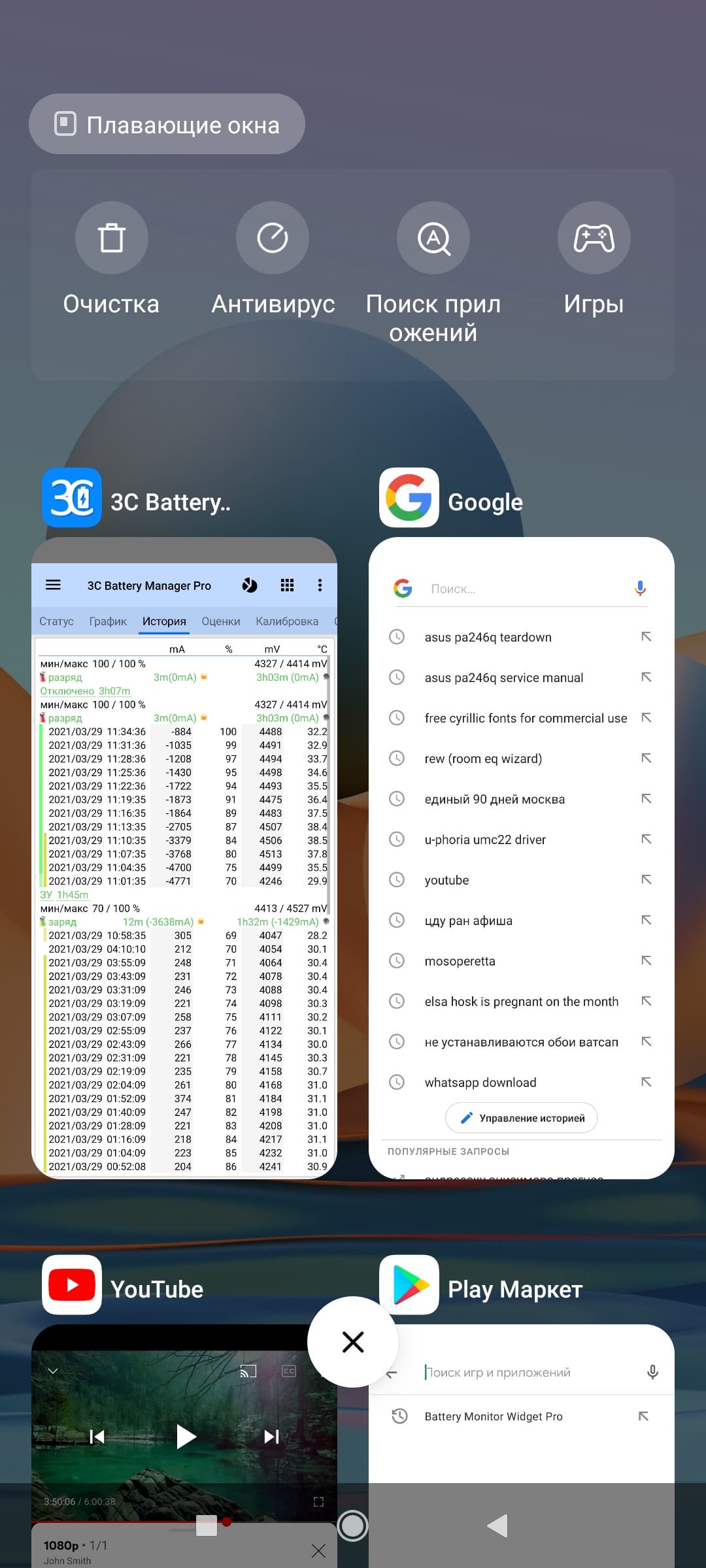Insert arrow for mosoperetta suggestion

tap(646, 960)
